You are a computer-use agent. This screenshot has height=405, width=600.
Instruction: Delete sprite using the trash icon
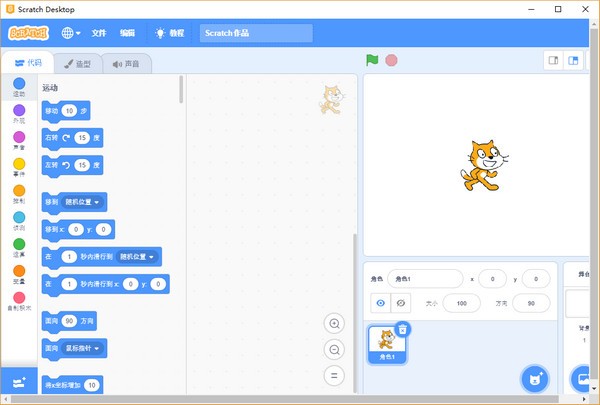click(402, 328)
